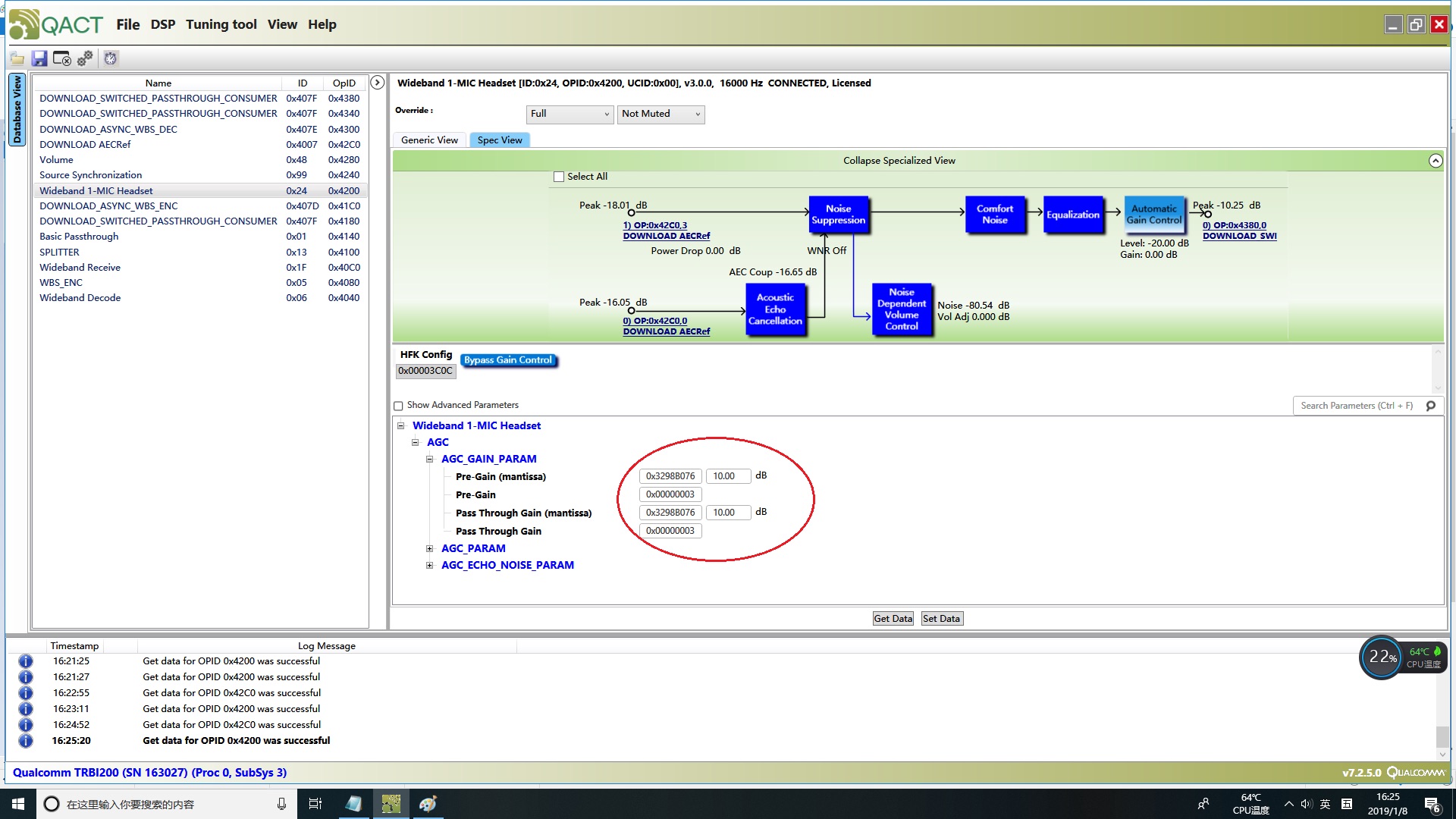Open the gears settings toolbar icon
Viewport: 1456px width, 819px height.
click(85, 58)
